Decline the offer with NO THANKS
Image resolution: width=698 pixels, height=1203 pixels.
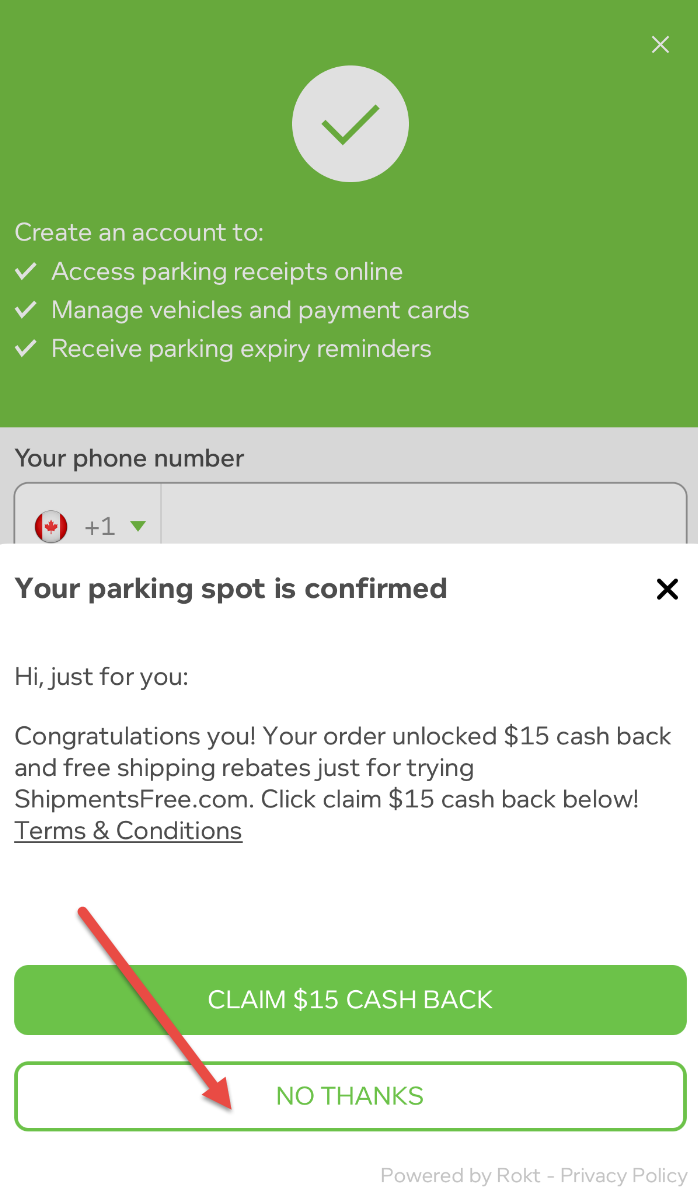tap(350, 1096)
